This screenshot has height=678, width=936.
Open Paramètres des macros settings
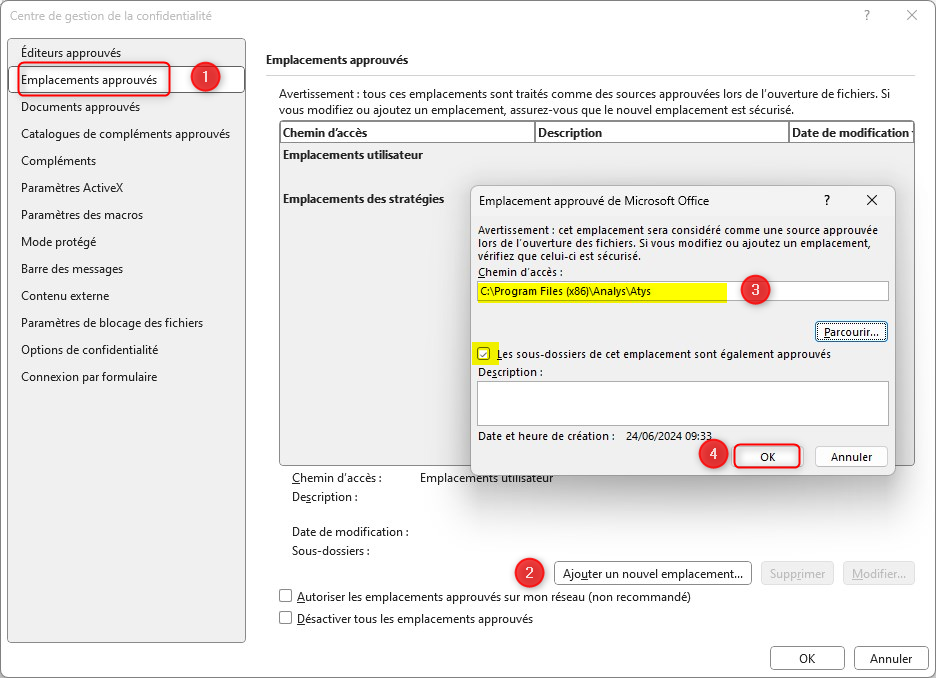82,214
